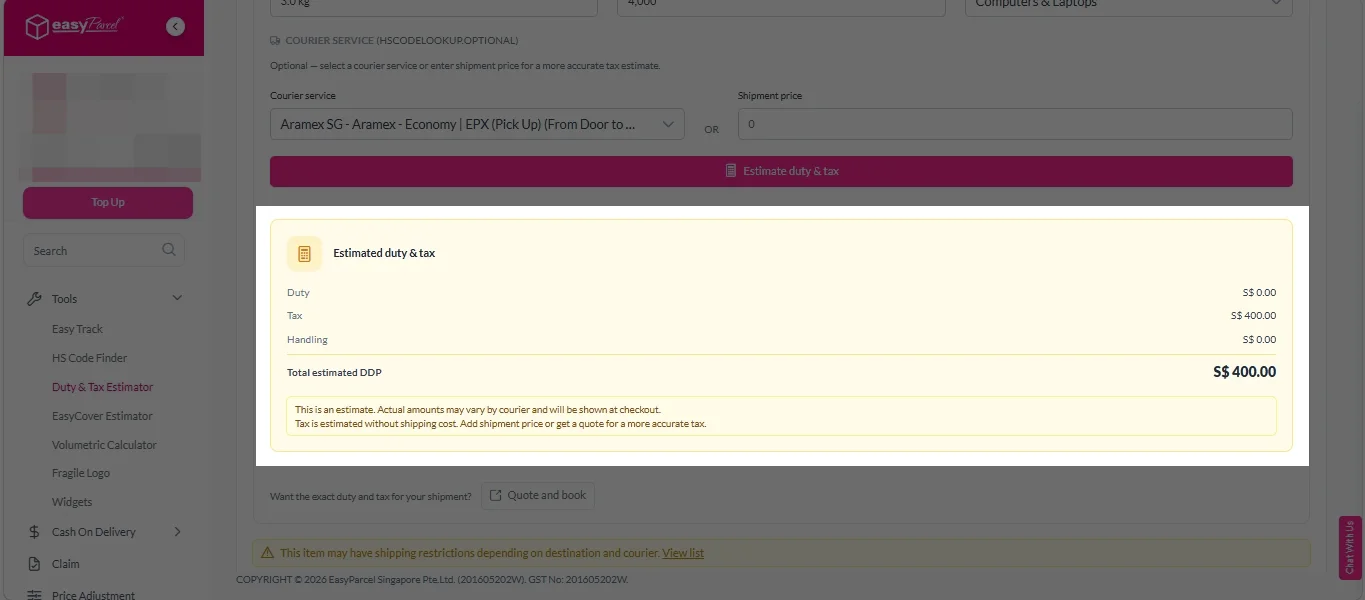This screenshot has height=600, width=1365.
Task: Open the Volumetric Calculator tool
Action: click(x=104, y=445)
